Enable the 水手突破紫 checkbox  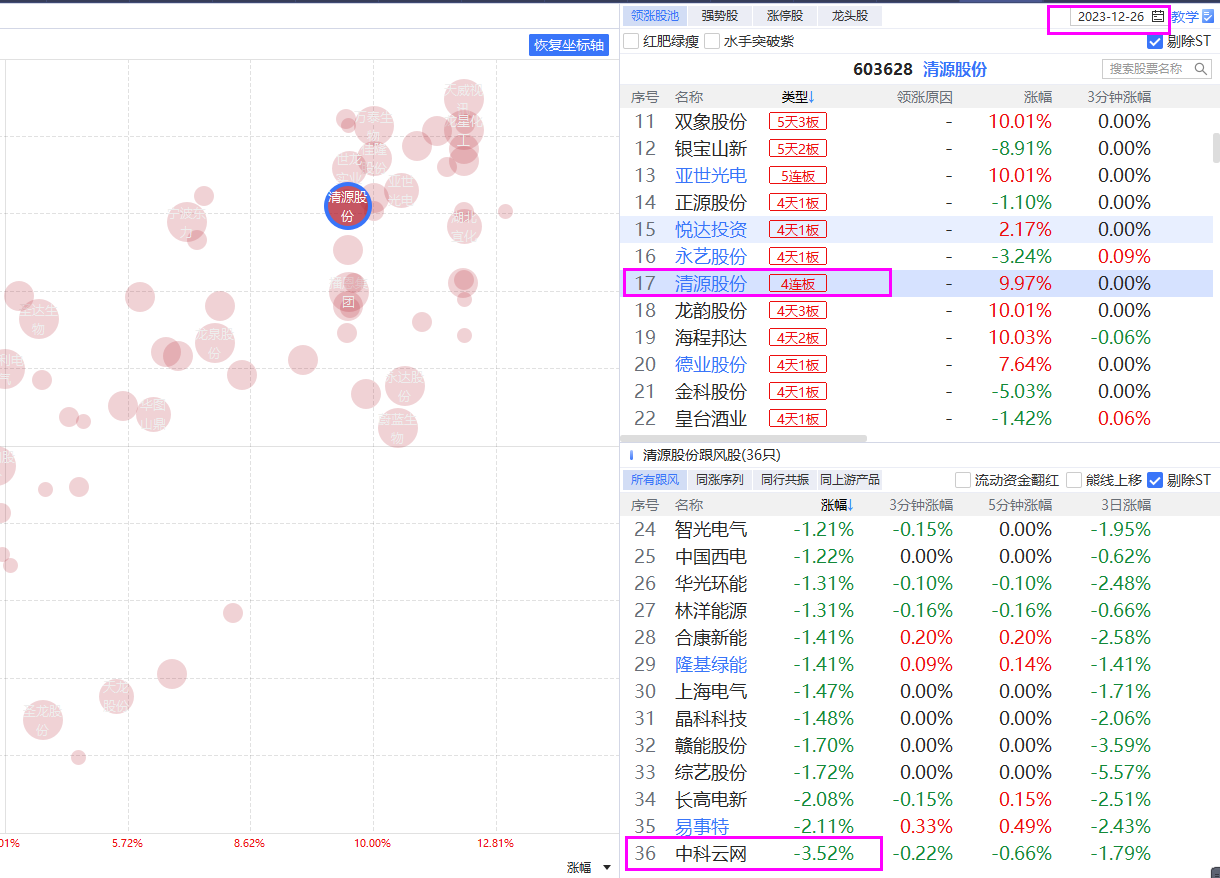click(x=712, y=41)
